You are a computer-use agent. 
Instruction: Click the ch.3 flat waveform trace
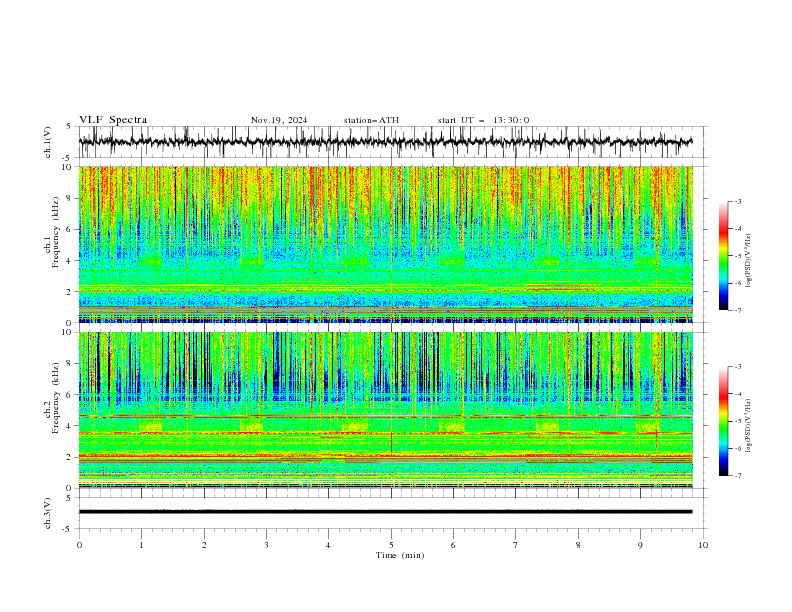(x=385, y=512)
